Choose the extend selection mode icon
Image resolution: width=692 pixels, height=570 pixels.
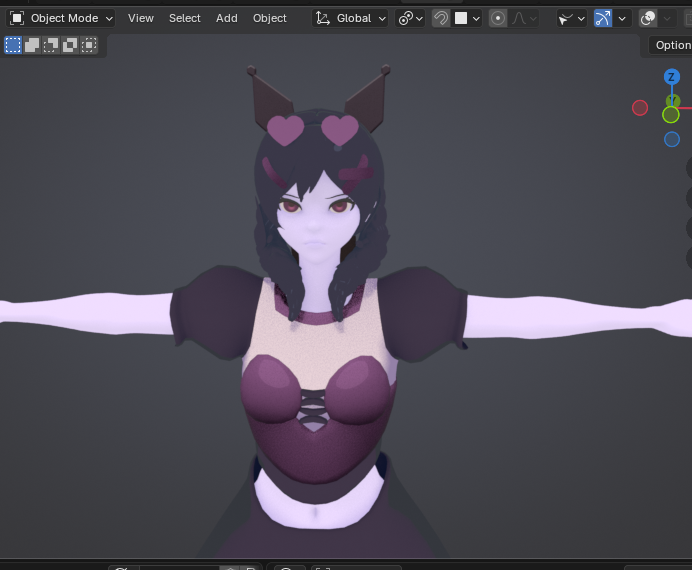pyautogui.click(x=32, y=45)
